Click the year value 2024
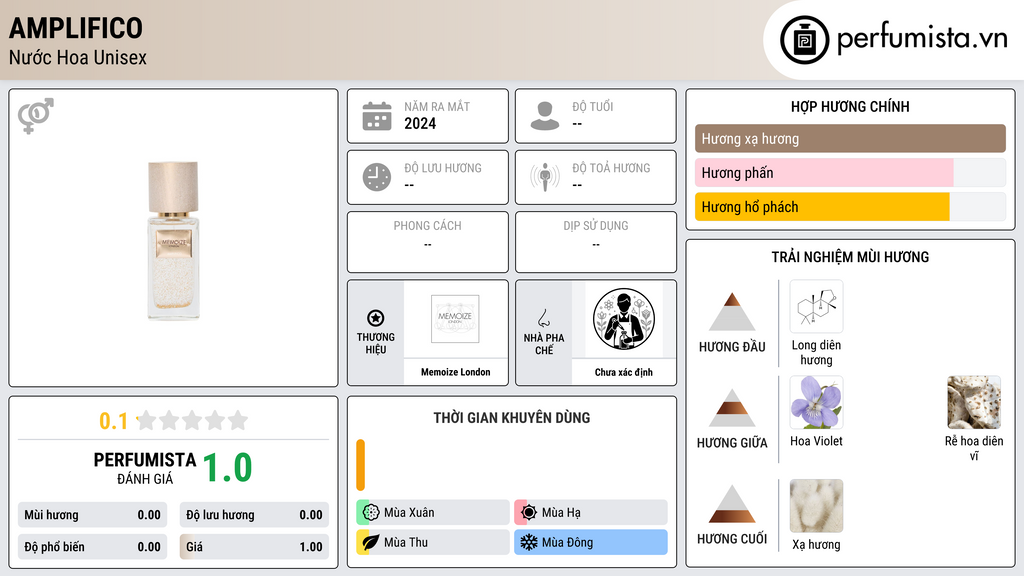The width and height of the screenshot is (1024, 576). 420,123
